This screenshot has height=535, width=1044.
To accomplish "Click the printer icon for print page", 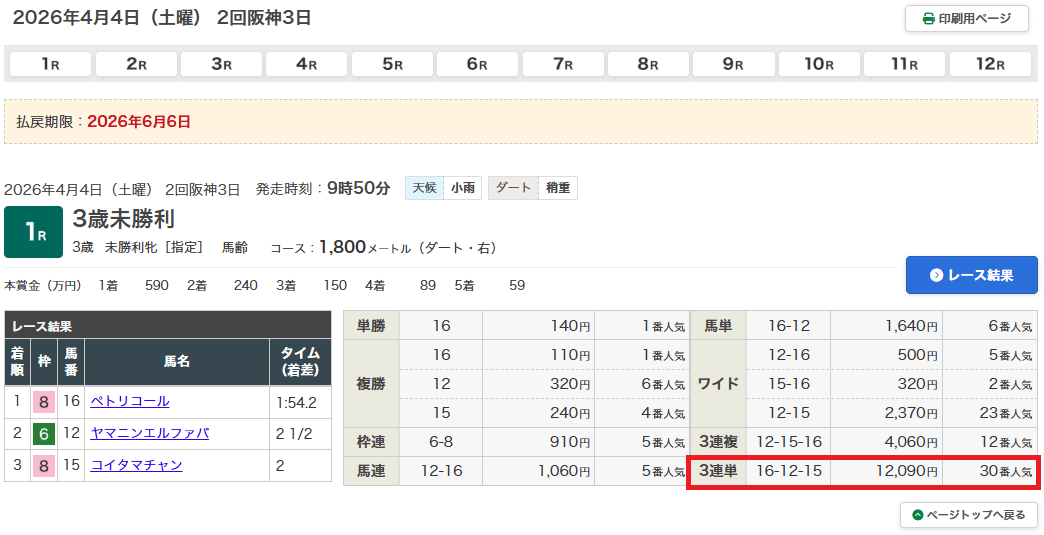I will [x=928, y=19].
